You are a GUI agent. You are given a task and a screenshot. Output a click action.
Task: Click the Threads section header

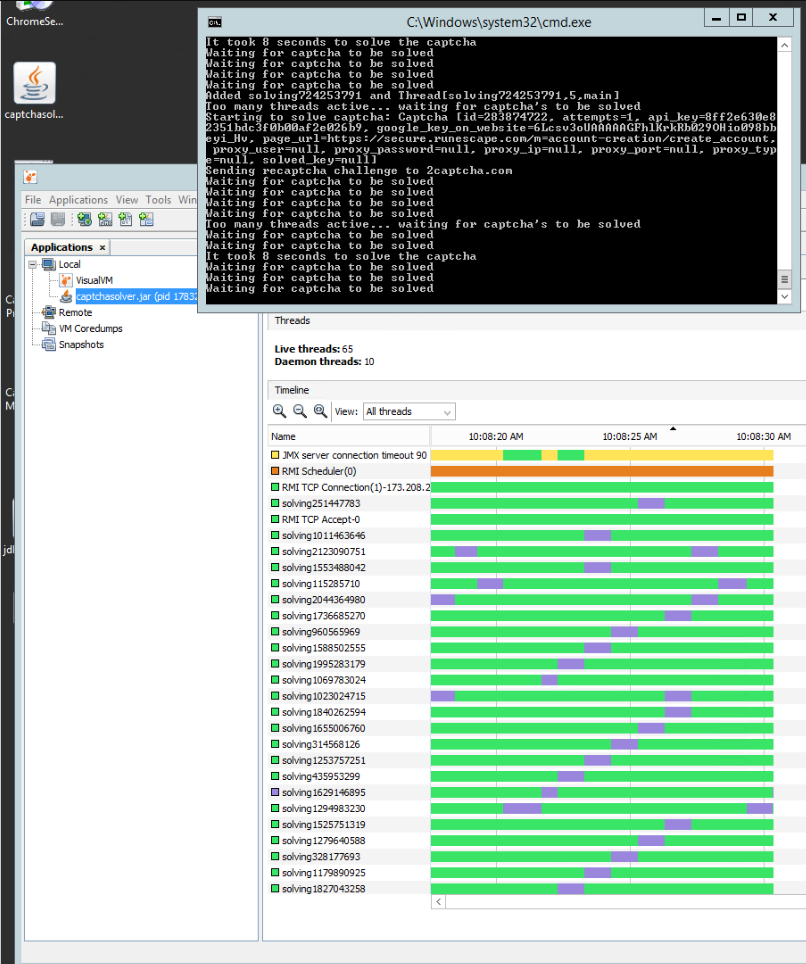tap(536, 320)
